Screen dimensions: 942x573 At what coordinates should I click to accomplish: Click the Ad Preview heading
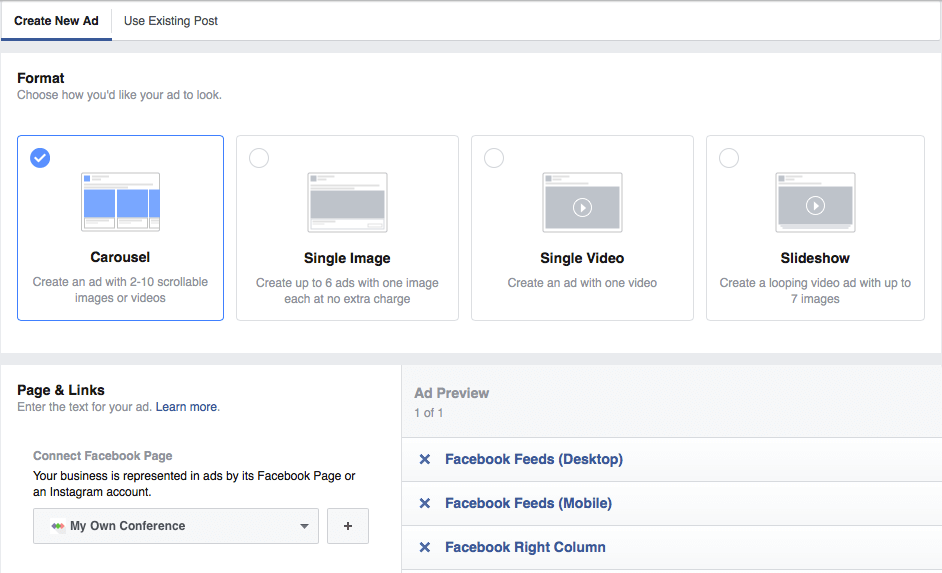click(x=451, y=393)
